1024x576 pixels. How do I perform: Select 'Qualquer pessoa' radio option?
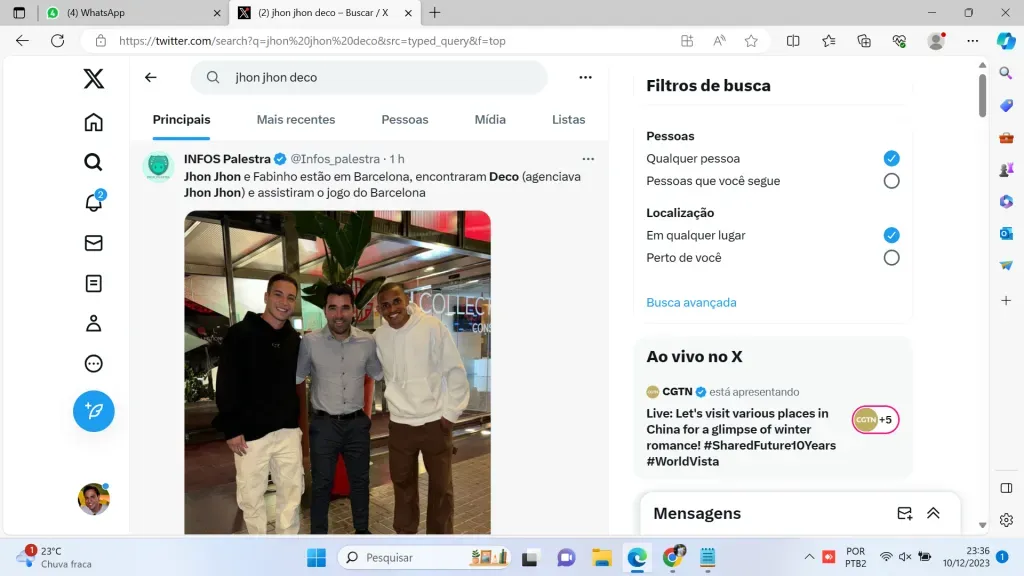(891, 158)
